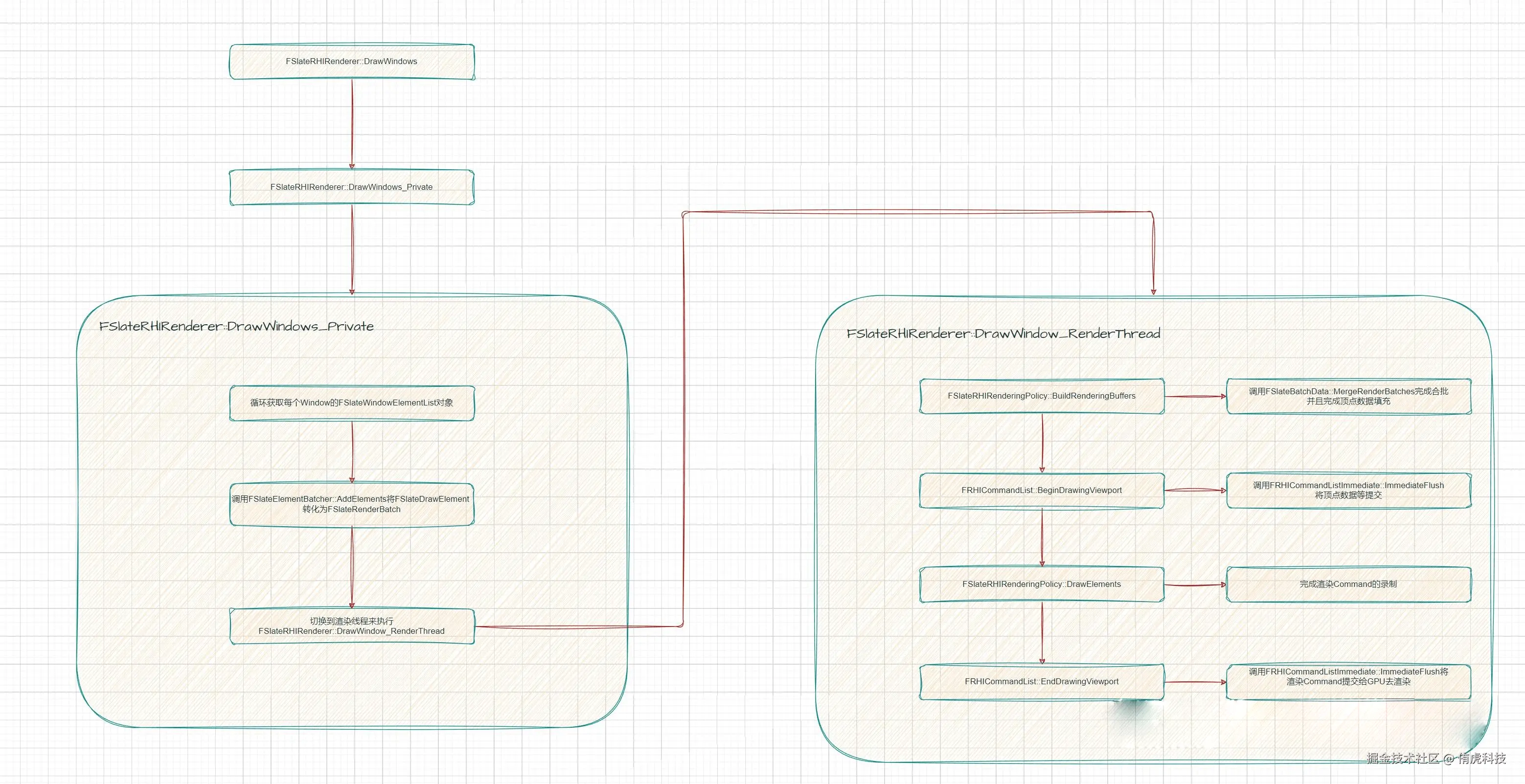Click the DrawWindow_RenderThread handwritten group title
The image size is (1525, 784).
point(1003,334)
